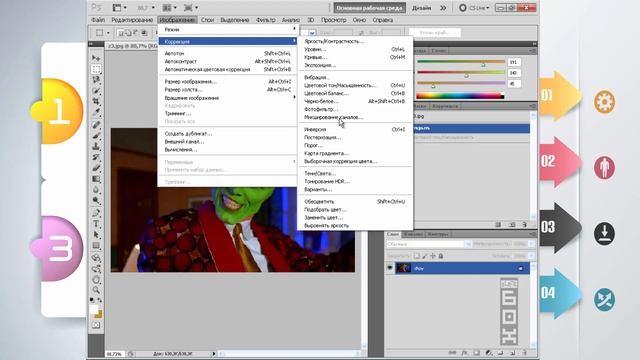
Task: Click the color spectrum ramp bar
Action: [x=460, y=96]
